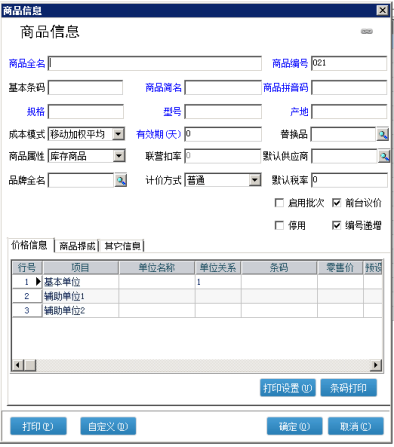The height and width of the screenshot is (447, 394).
Task: Click the 联营扣率 field
Action: (x=223, y=156)
